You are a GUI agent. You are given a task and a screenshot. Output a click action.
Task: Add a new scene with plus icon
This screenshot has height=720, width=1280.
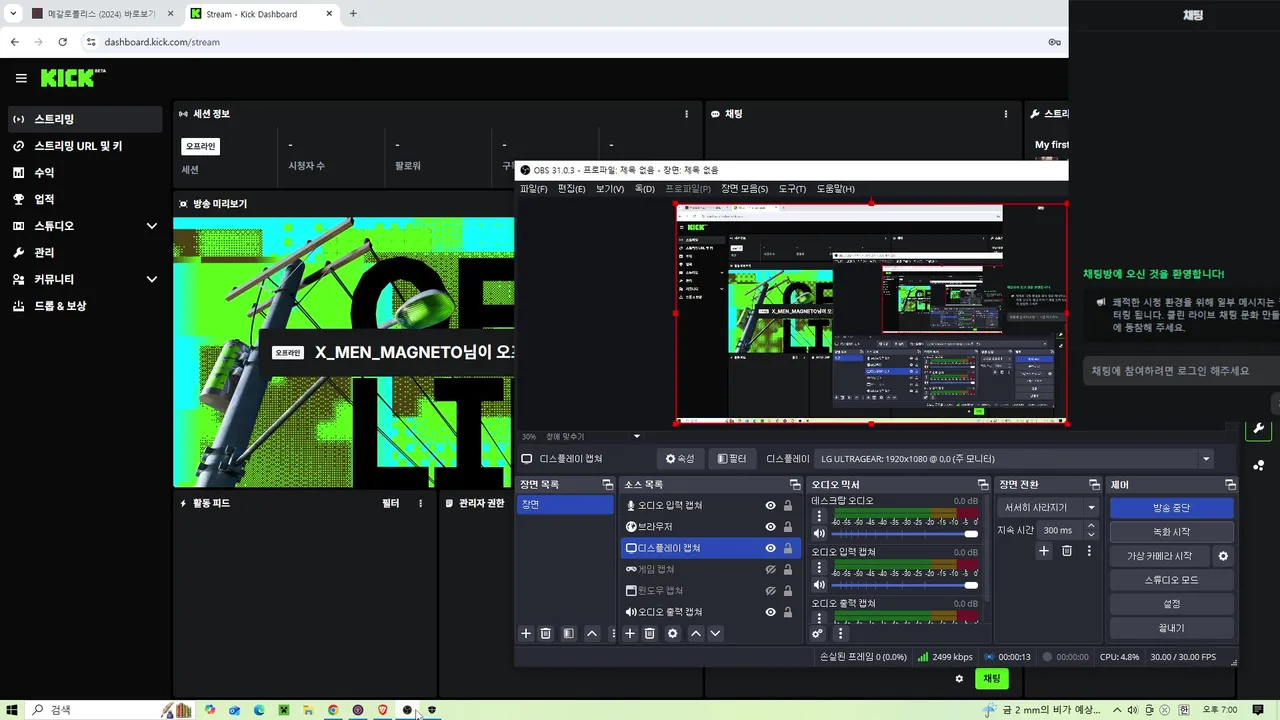526,633
